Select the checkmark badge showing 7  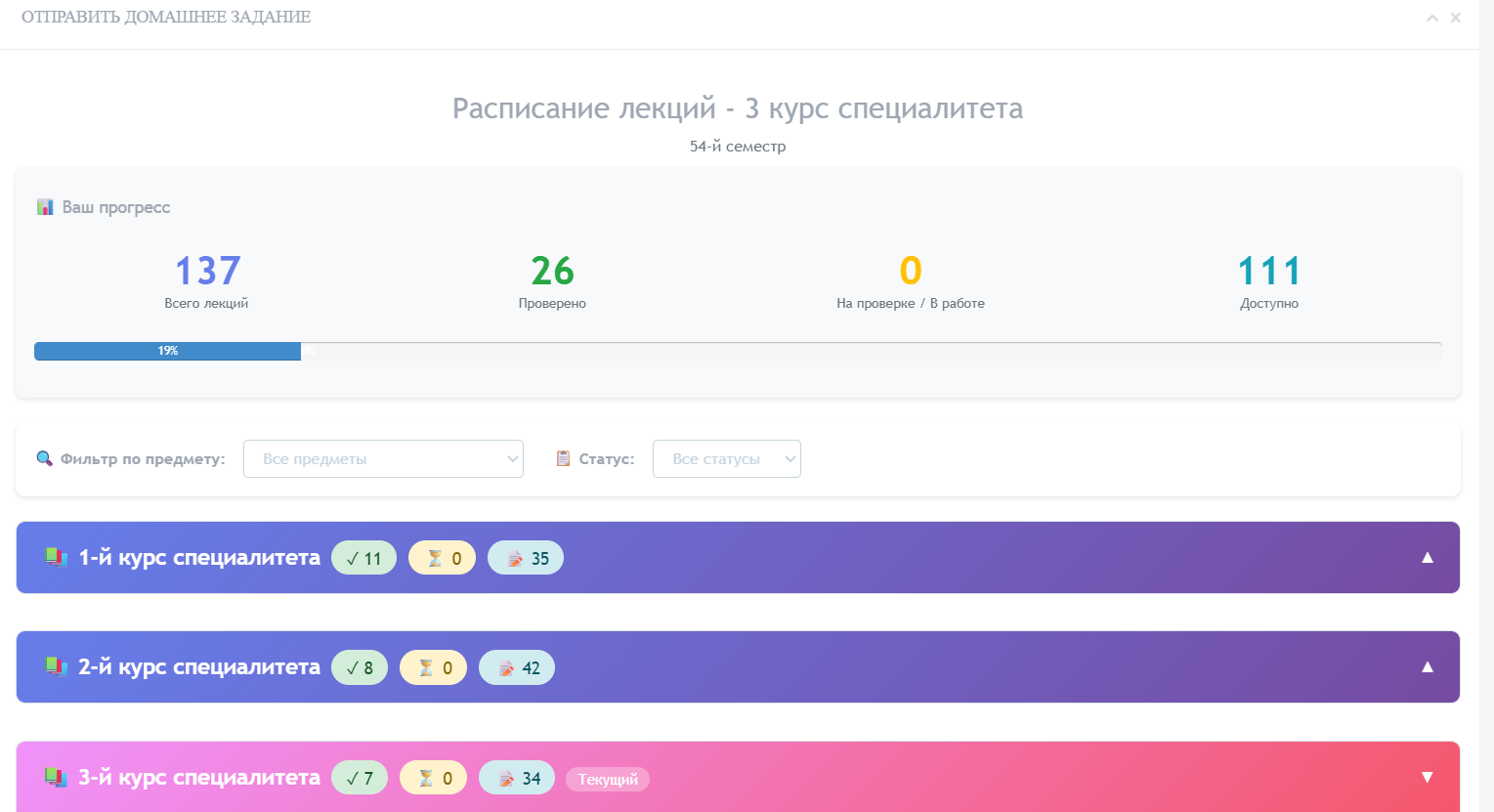[359, 777]
